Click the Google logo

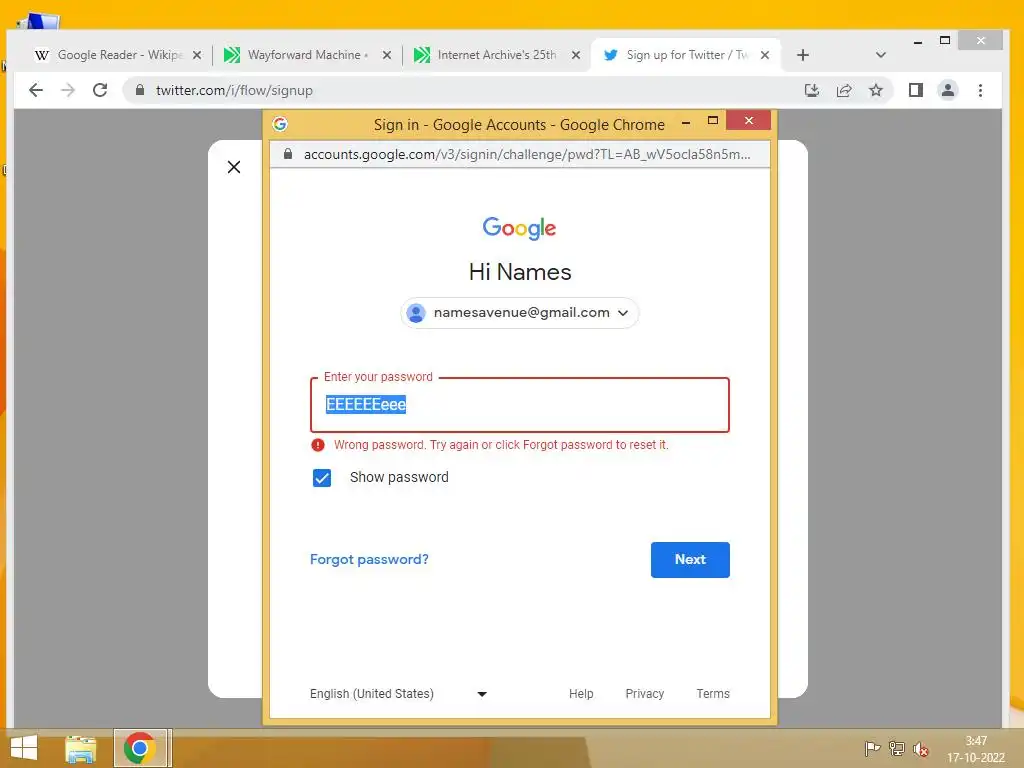coord(519,228)
